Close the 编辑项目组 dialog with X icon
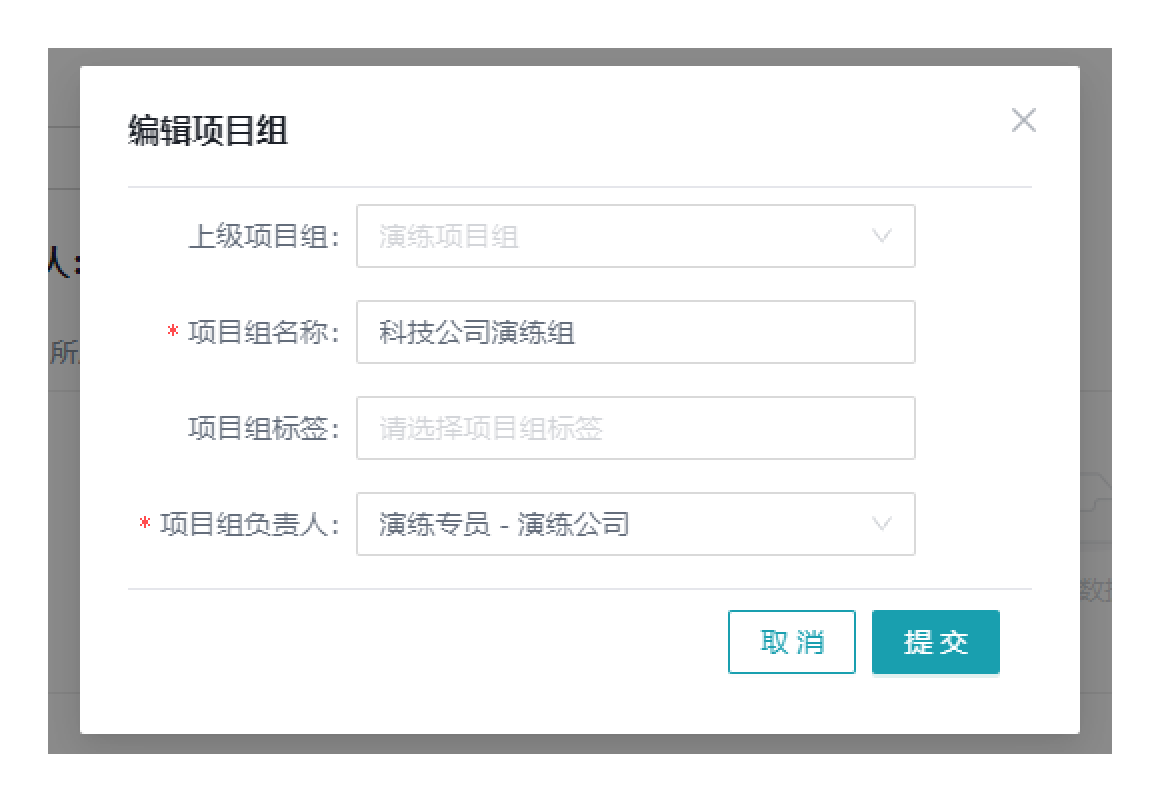 [x=1023, y=121]
